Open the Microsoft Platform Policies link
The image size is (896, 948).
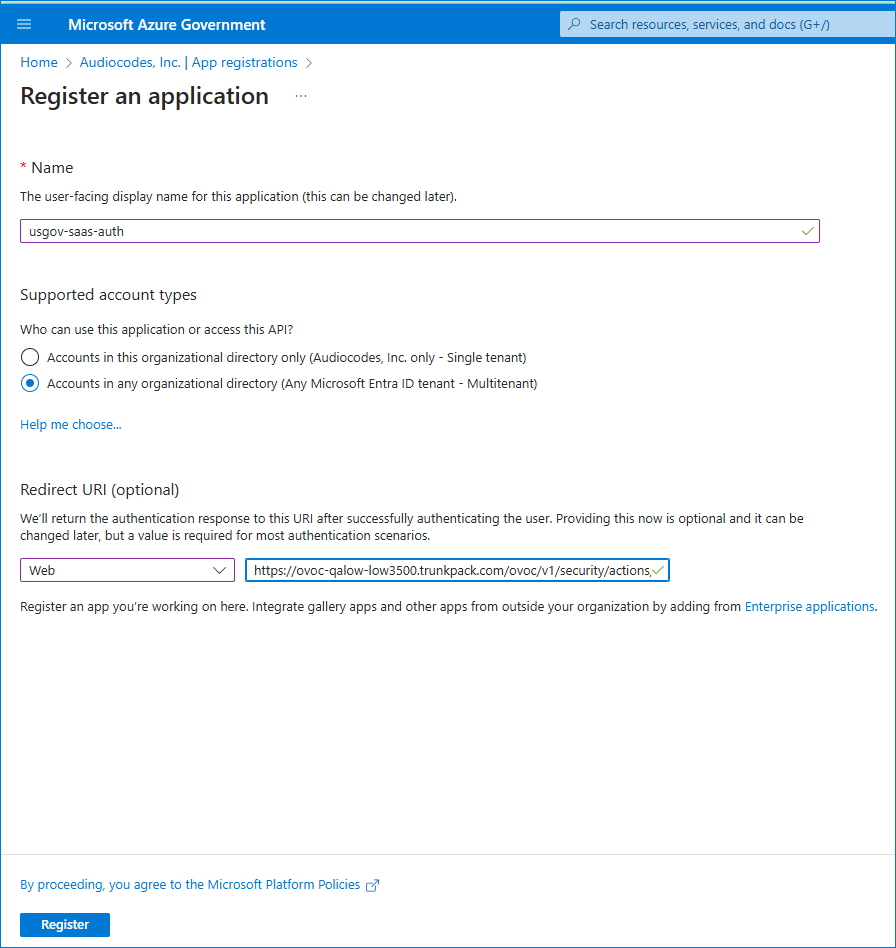pyautogui.click(x=190, y=885)
